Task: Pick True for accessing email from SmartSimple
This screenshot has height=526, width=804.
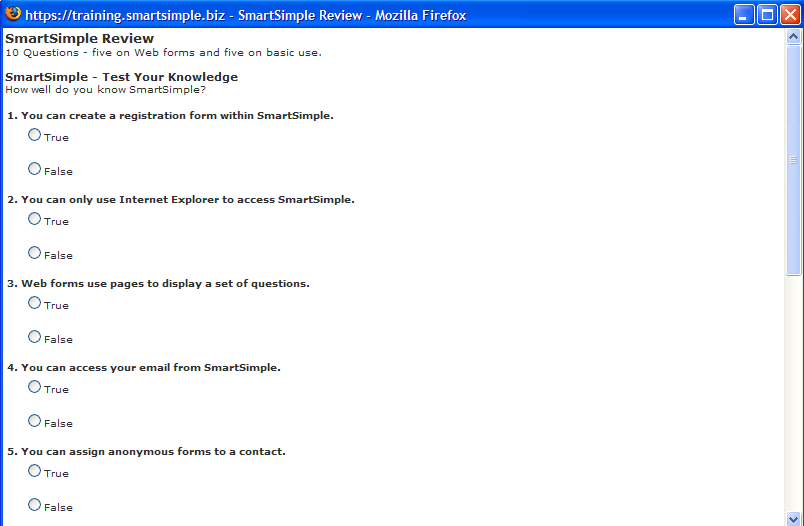Action: point(35,387)
